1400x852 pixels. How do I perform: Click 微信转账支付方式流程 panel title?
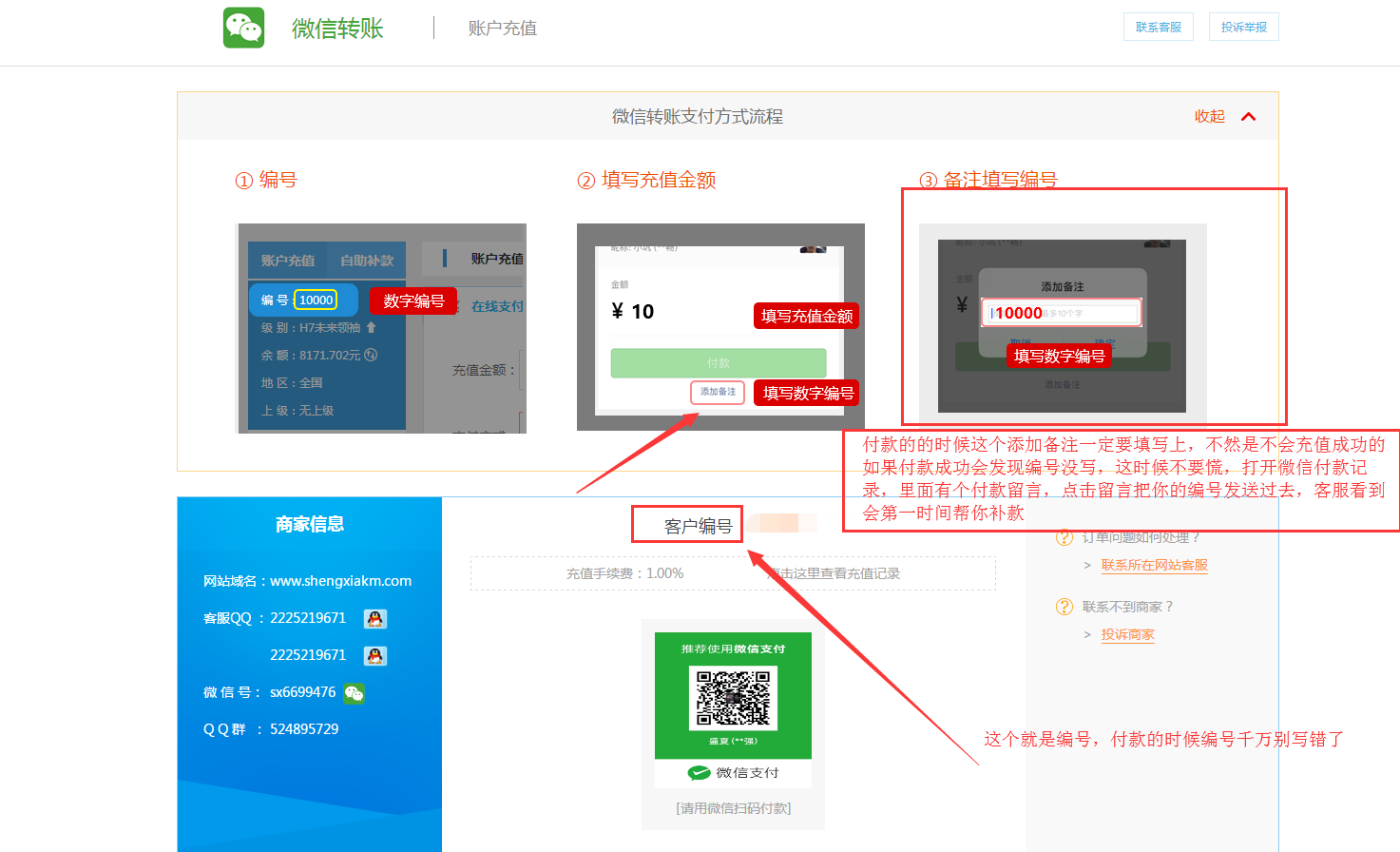(698, 116)
